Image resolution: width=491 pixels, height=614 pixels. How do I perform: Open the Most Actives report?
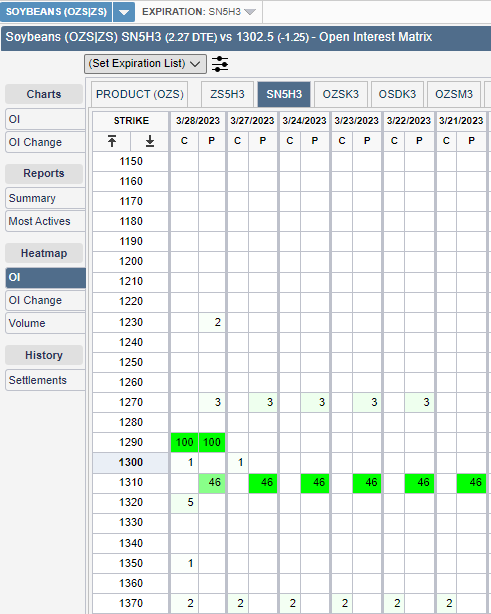[x=45, y=221]
